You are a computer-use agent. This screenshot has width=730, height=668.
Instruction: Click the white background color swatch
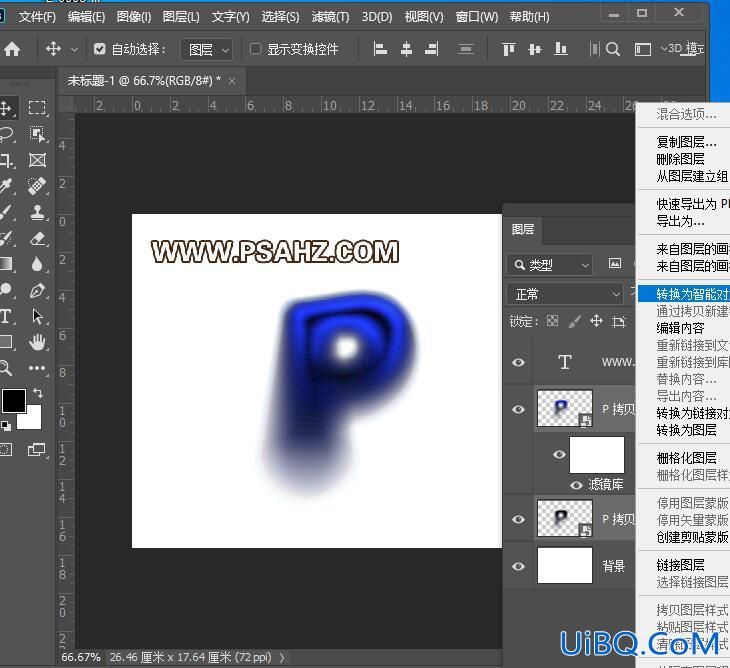[x=33, y=420]
